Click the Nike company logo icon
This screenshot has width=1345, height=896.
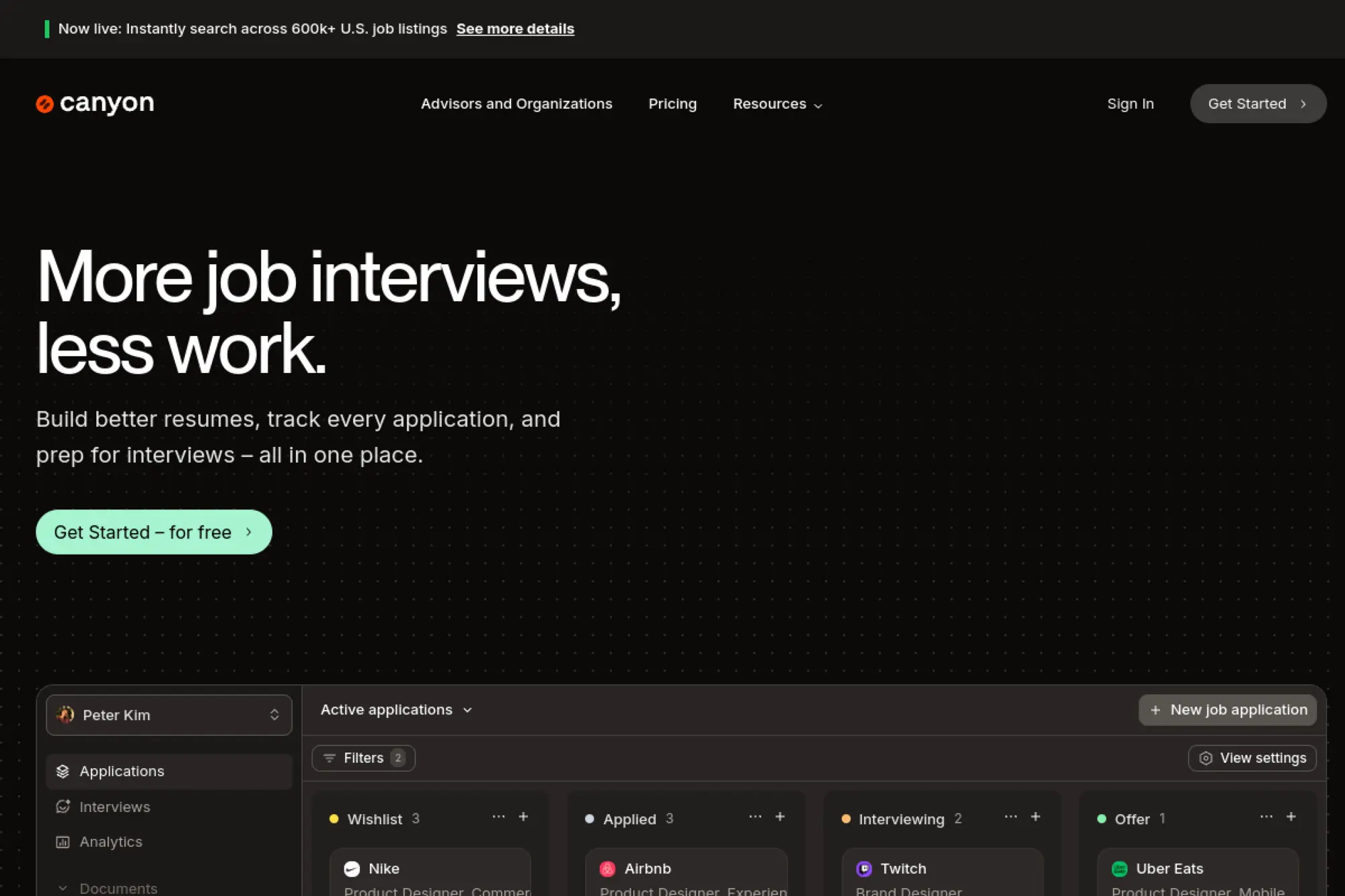[352, 868]
